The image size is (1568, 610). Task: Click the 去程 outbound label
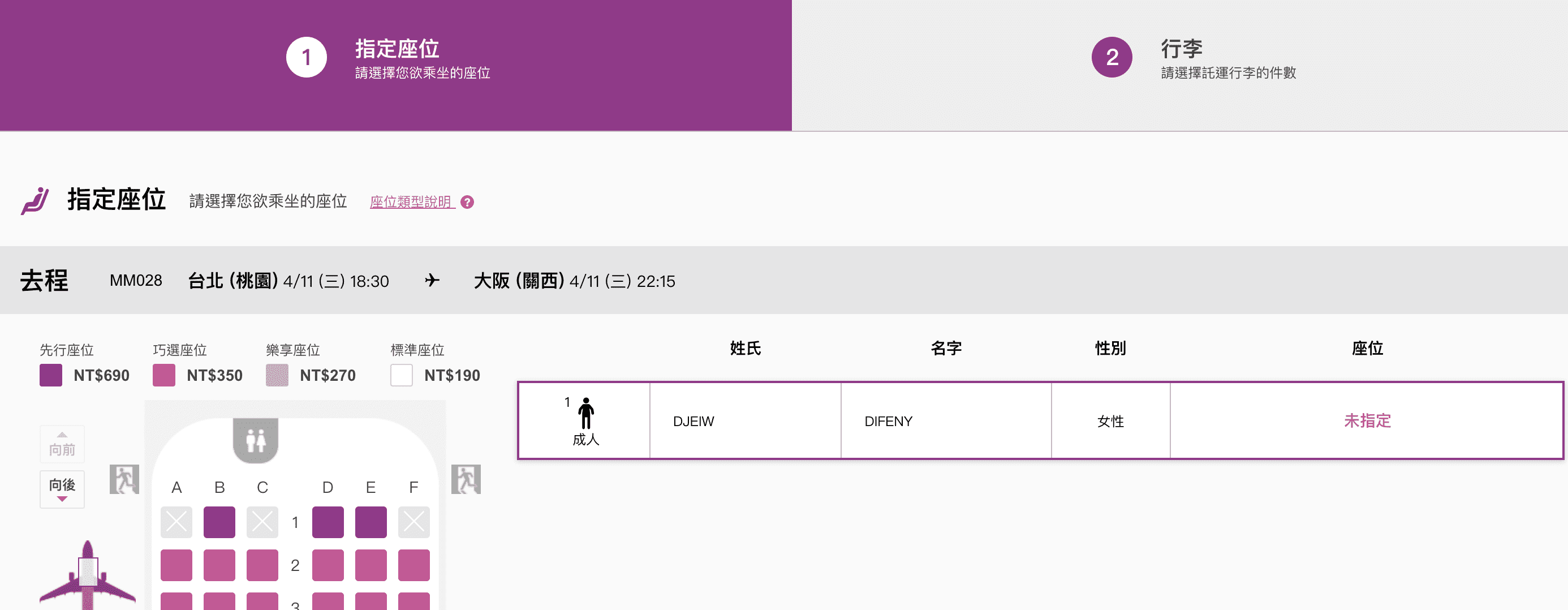pyautogui.click(x=45, y=280)
